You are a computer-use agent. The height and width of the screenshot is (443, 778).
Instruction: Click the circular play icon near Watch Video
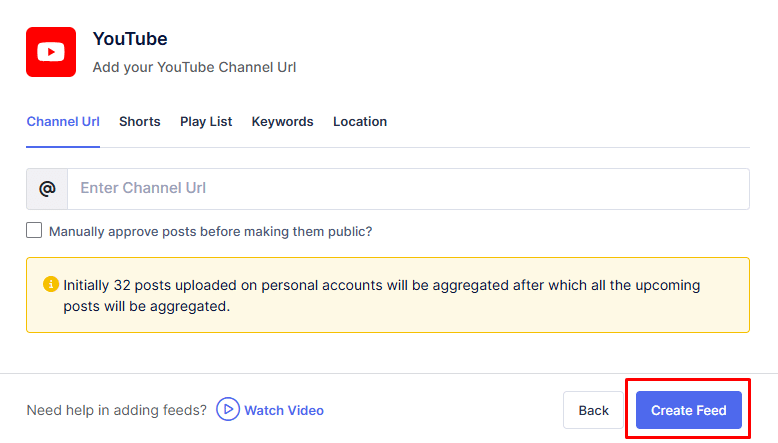tap(228, 410)
